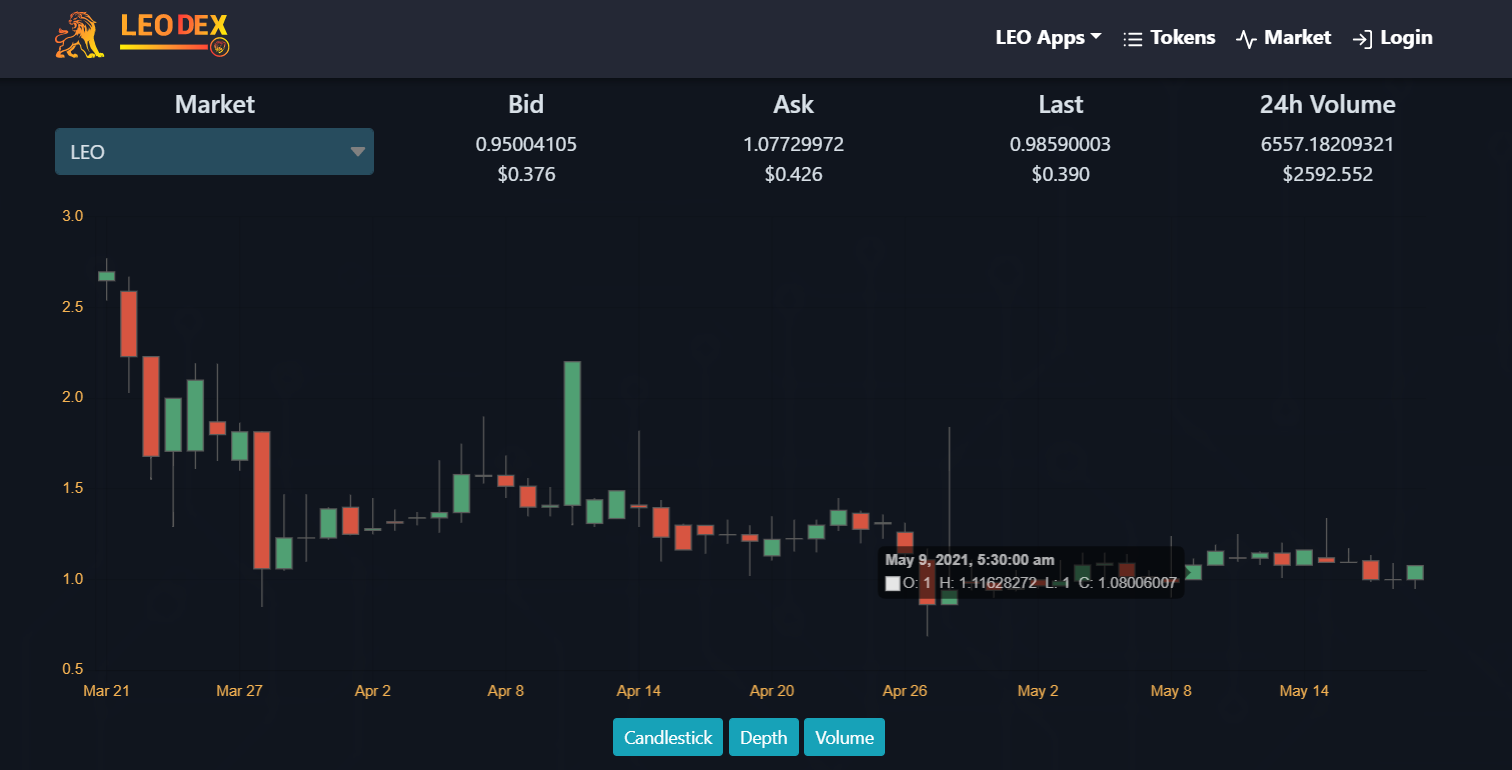Click the list icon beside Tokens
This screenshot has height=770, width=1512.
tap(1133, 39)
